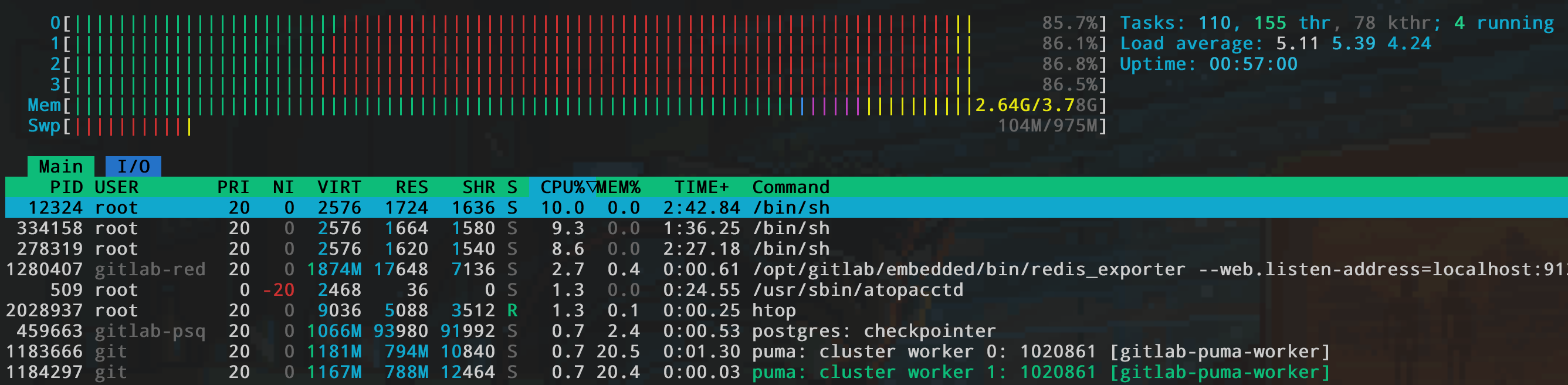Sort by the TIME+ column header
The width and height of the screenshot is (1568, 385).
pos(700,187)
